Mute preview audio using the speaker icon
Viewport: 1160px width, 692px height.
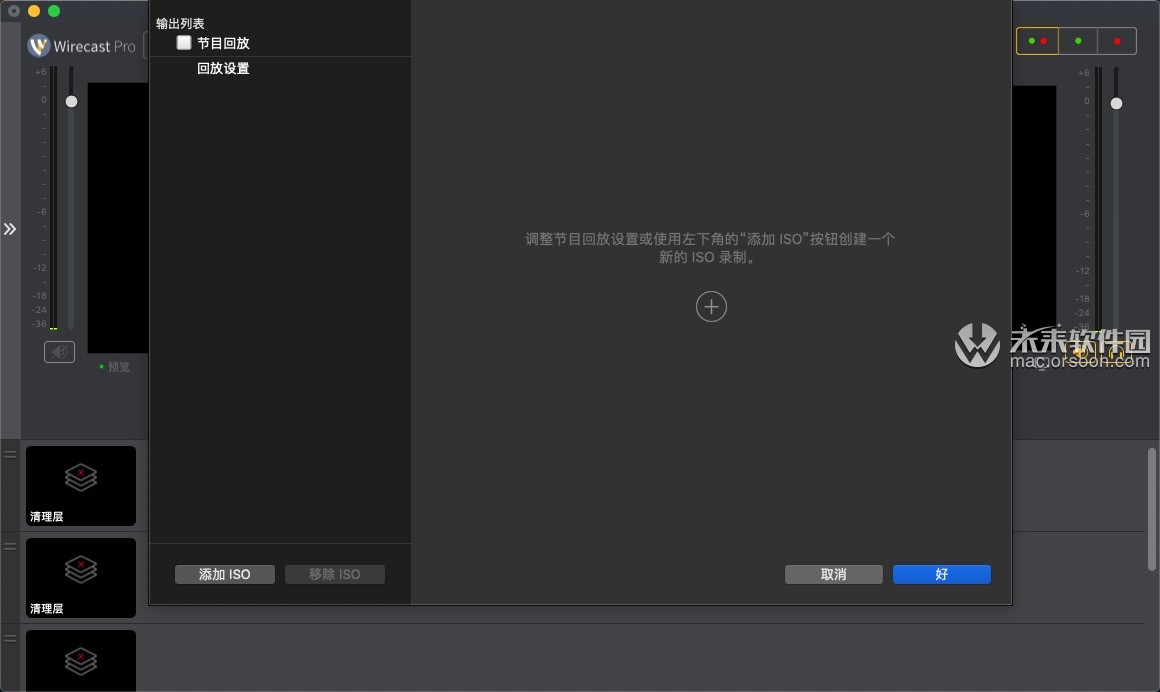(59, 351)
